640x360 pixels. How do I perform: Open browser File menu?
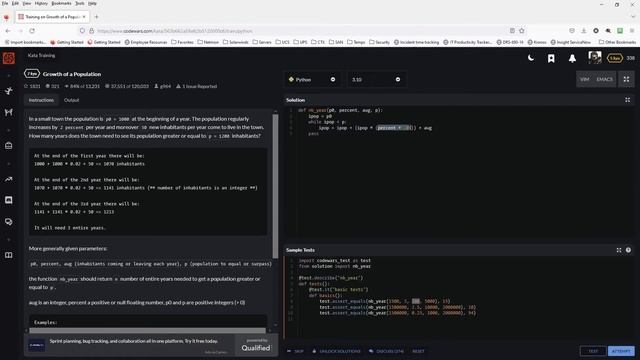click(5, 3)
